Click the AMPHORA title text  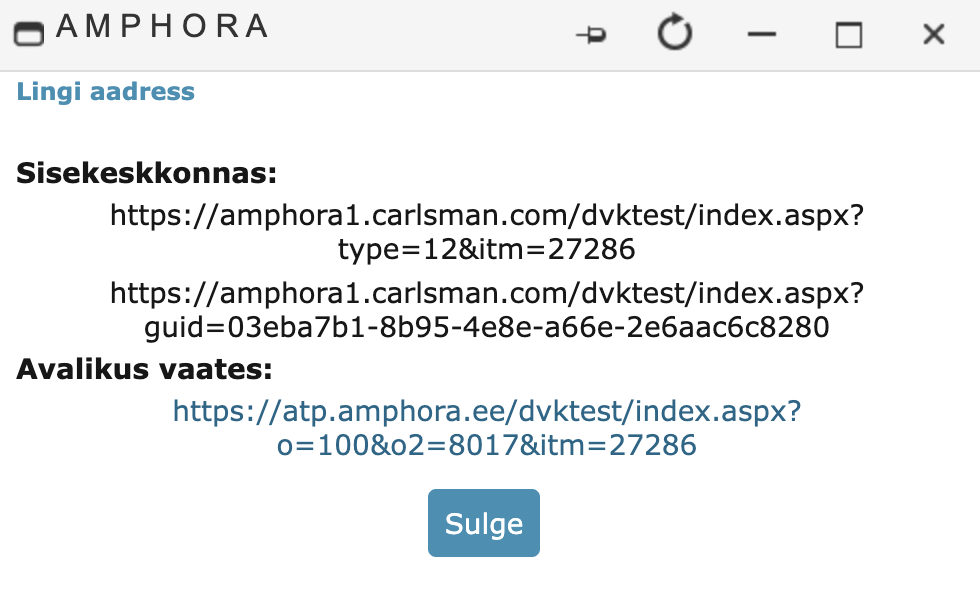pyautogui.click(x=162, y=26)
